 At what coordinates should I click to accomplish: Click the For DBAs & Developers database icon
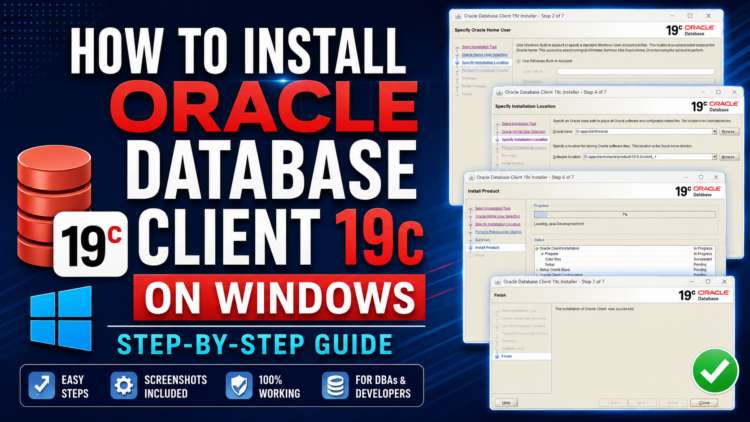[335, 386]
